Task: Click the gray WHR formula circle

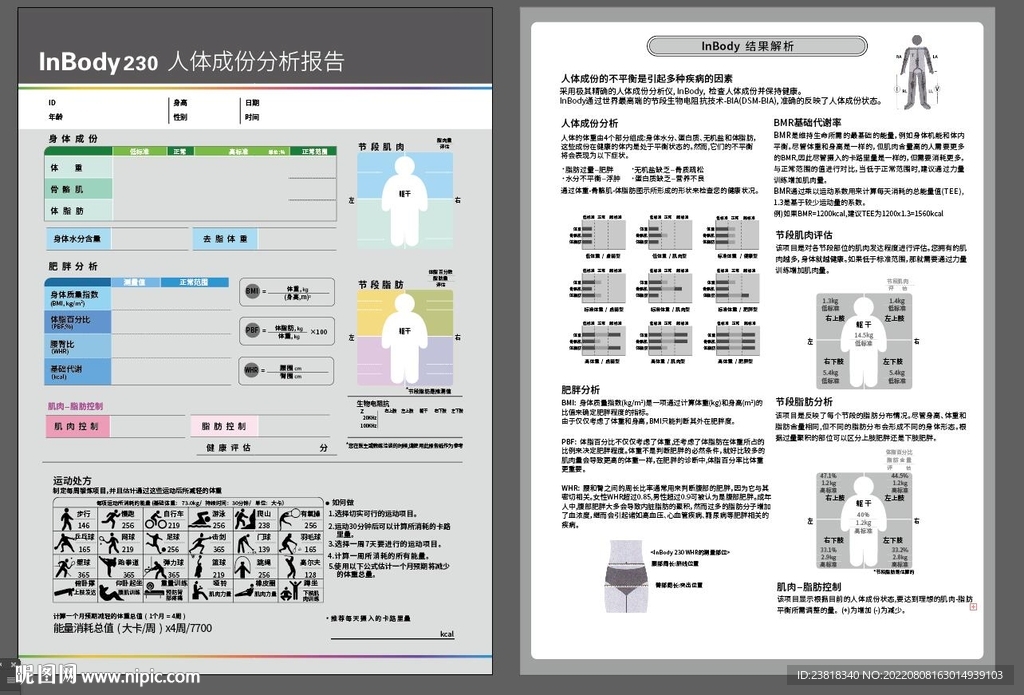Action: 252,370
